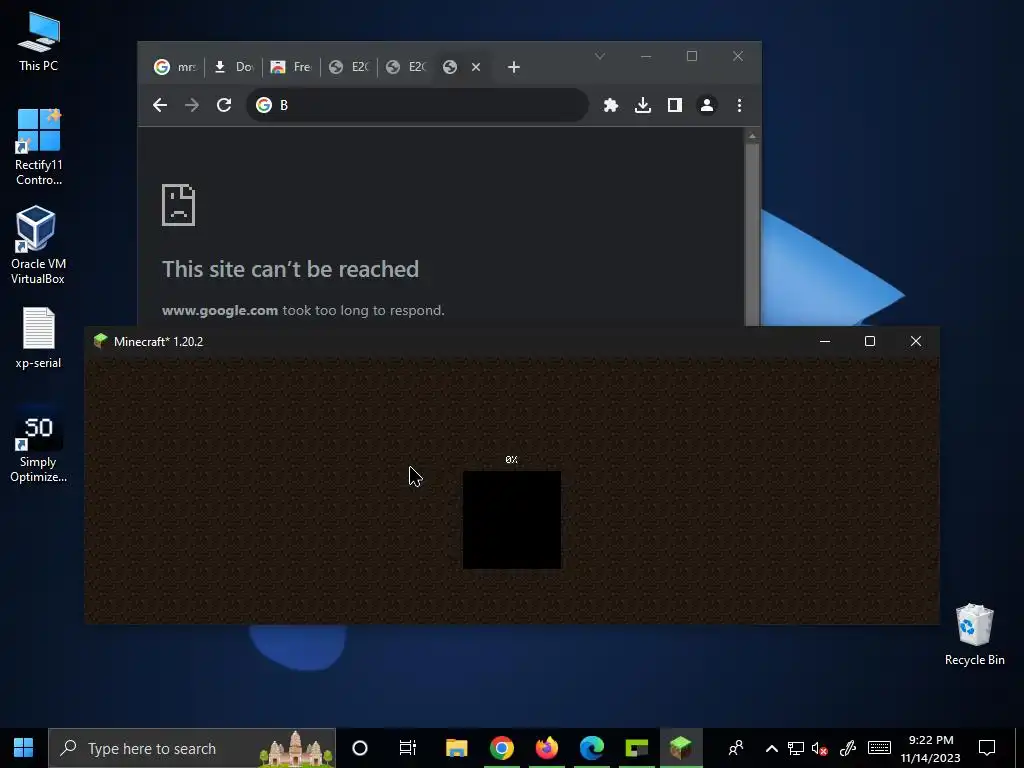Open a new Chrome tab
The height and width of the screenshot is (768, 1024).
(514, 67)
